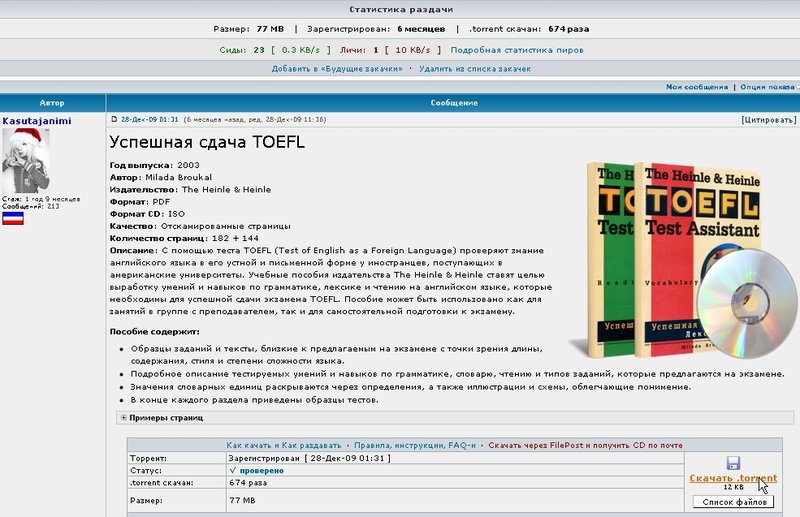Open 'Подробная статистика пиров' link
Viewport: 800px width, 517px height.
[x=517, y=49]
